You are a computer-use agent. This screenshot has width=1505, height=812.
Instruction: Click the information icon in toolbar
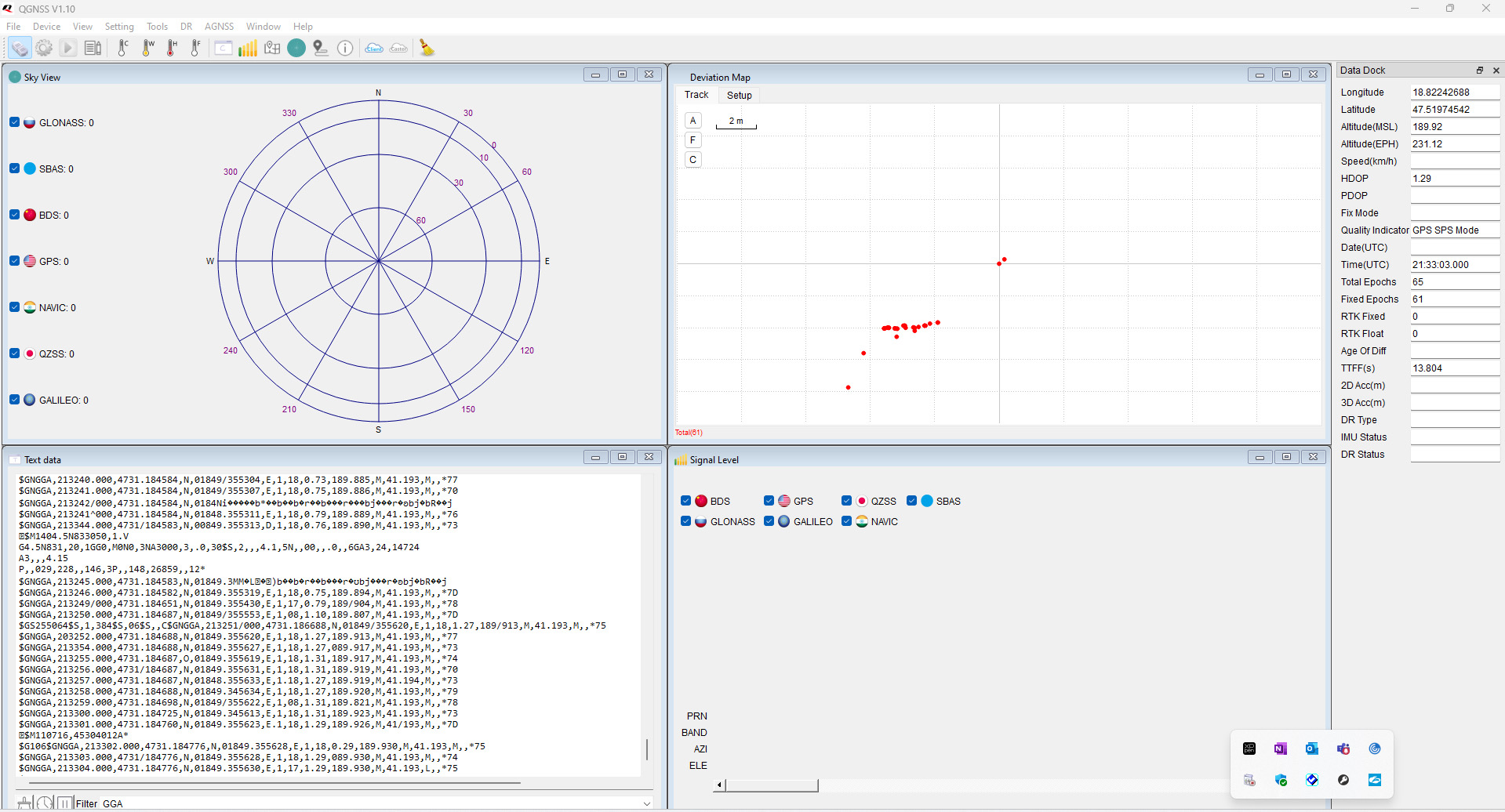coord(345,49)
